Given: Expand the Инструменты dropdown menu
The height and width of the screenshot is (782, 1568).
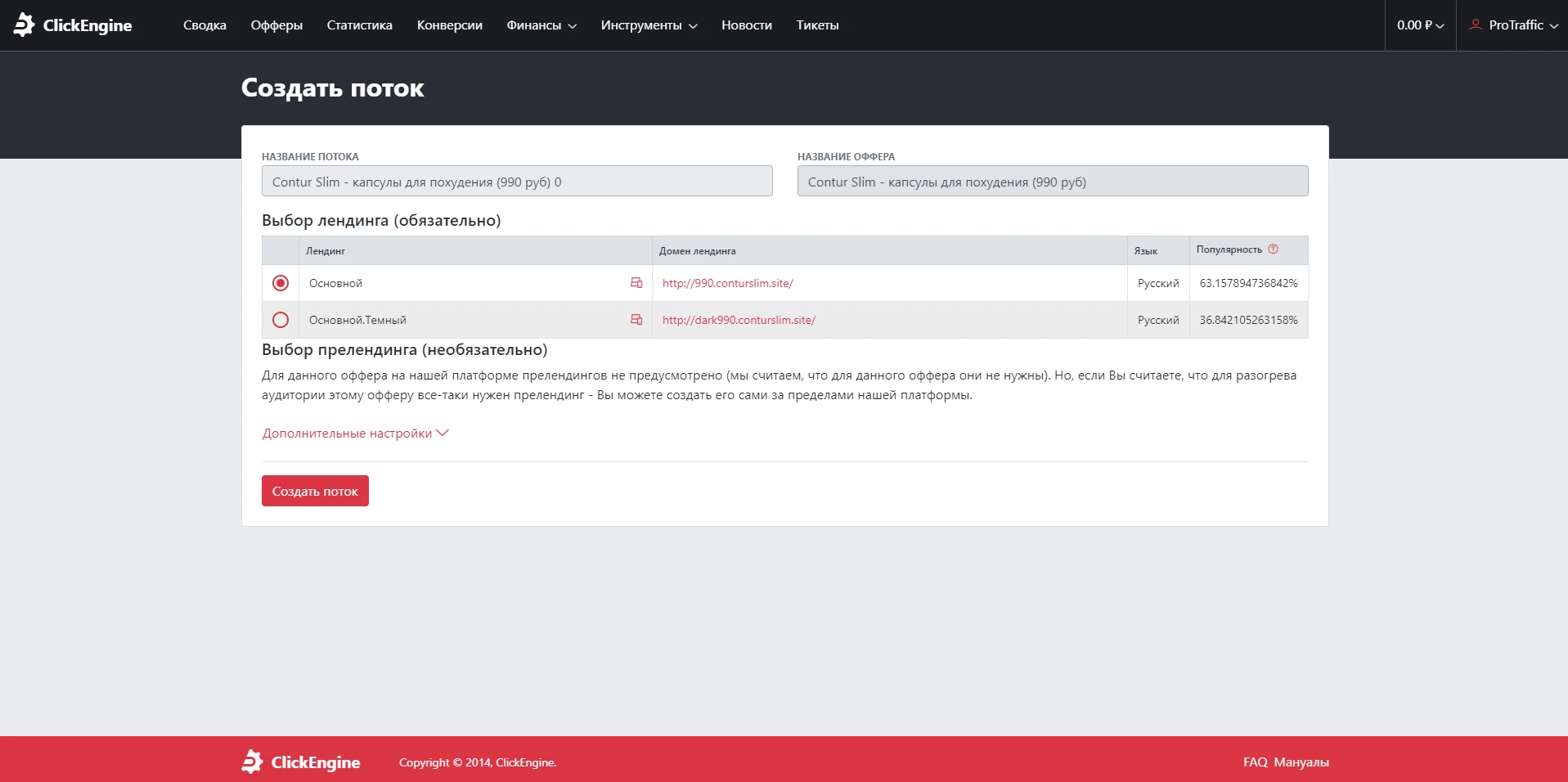Looking at the screenshot, I should coord(649,25).
